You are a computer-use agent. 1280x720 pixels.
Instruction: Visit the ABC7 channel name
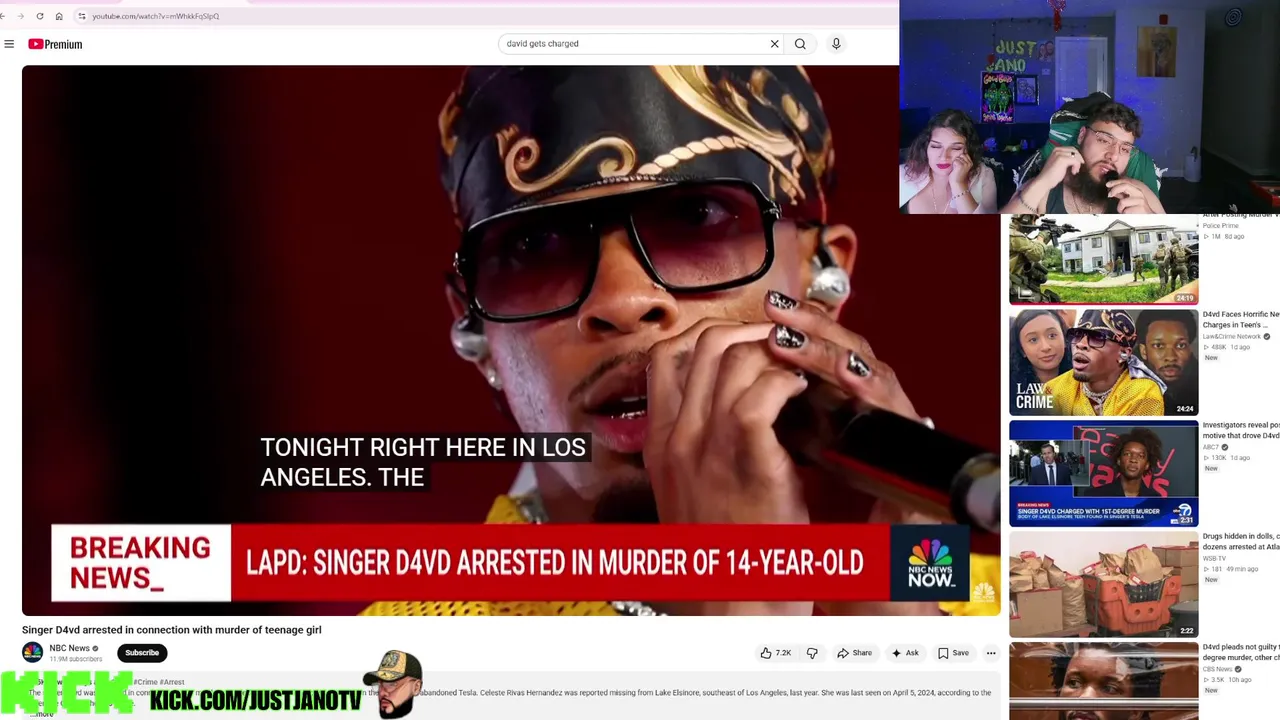1210,448
